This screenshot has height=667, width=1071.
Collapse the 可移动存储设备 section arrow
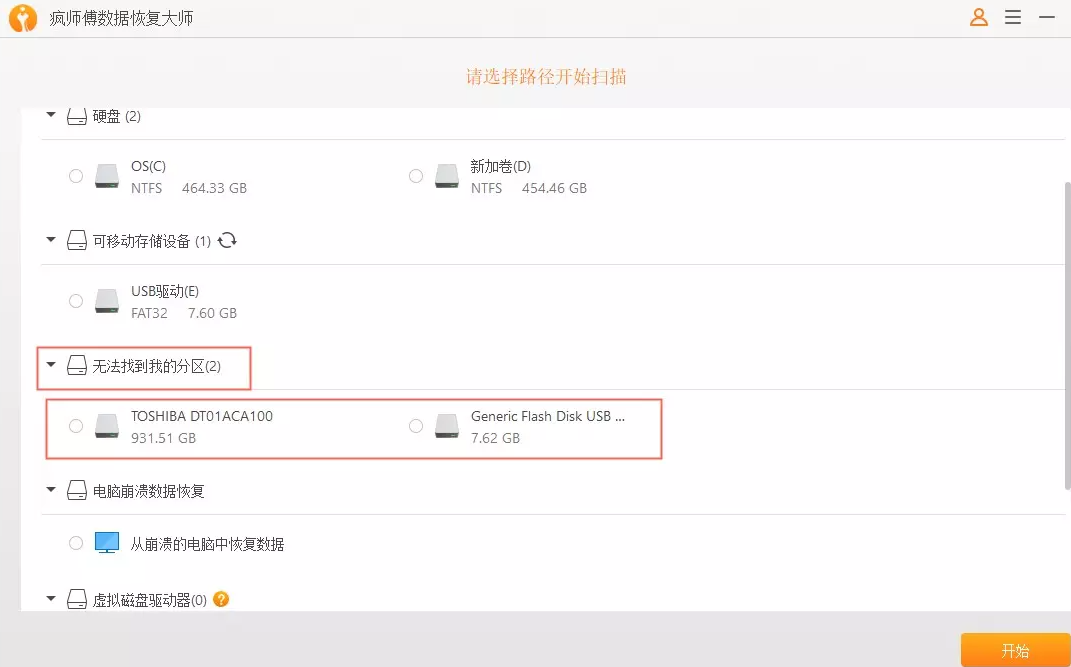pyautogui.click(x=51, y=240)
